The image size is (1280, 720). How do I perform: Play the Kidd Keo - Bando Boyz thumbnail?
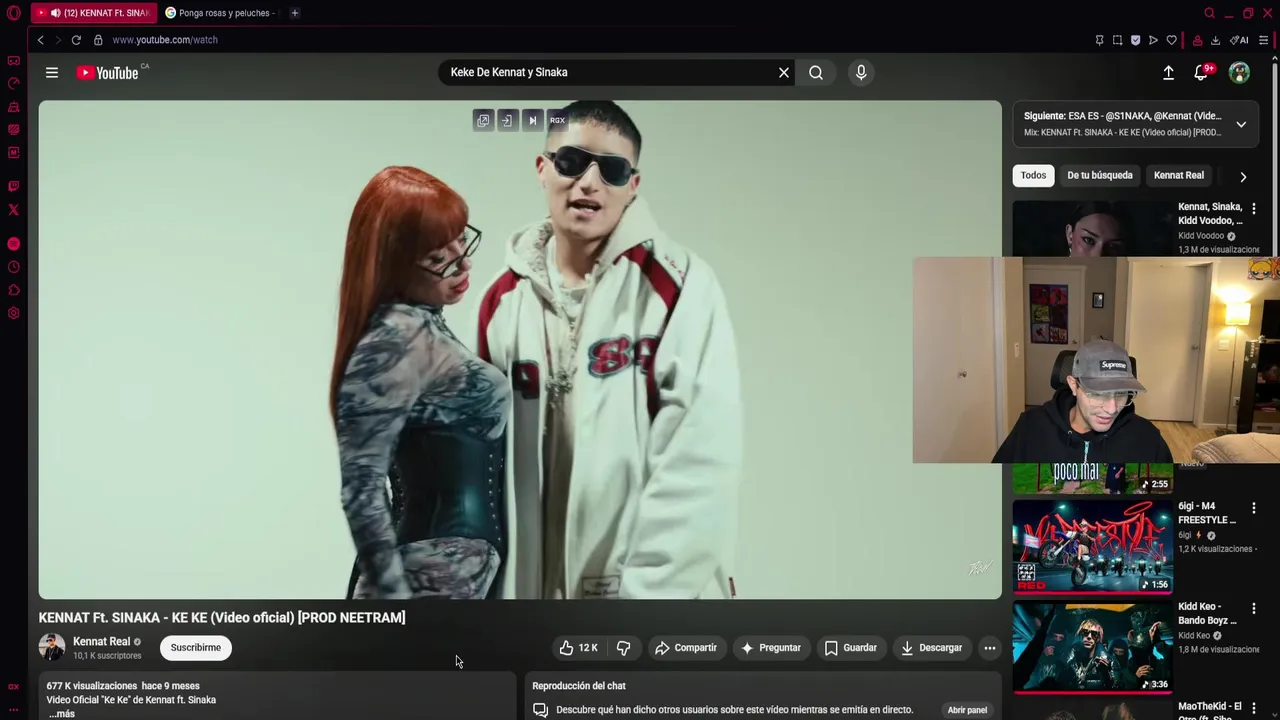[1092, 647]
